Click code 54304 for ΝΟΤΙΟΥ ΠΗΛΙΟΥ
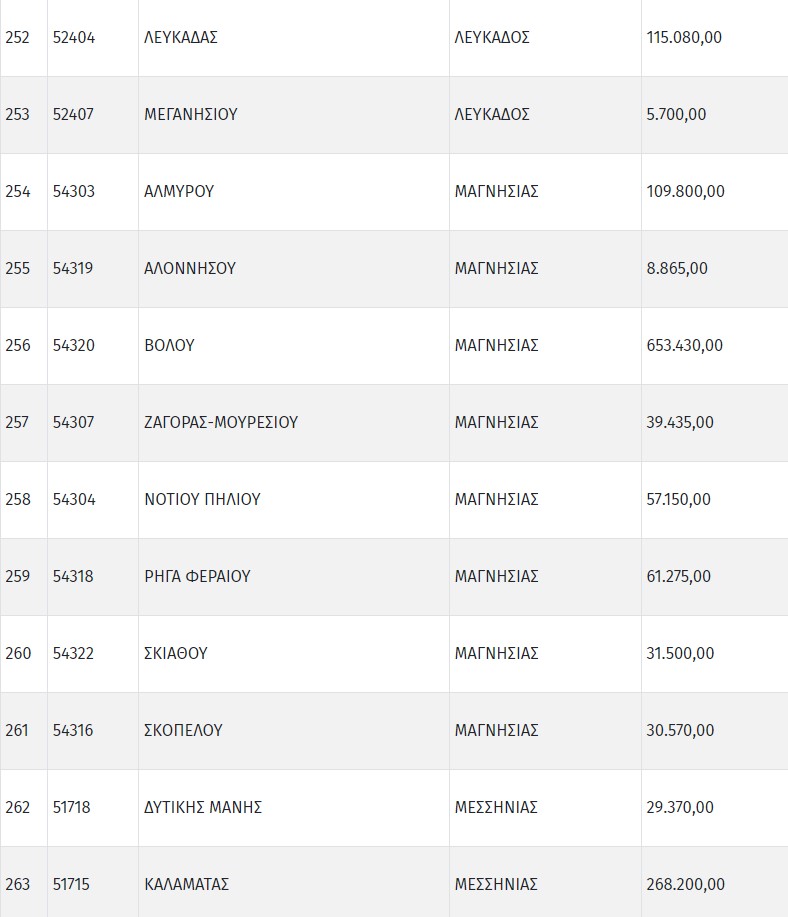 tap(74, 500)
